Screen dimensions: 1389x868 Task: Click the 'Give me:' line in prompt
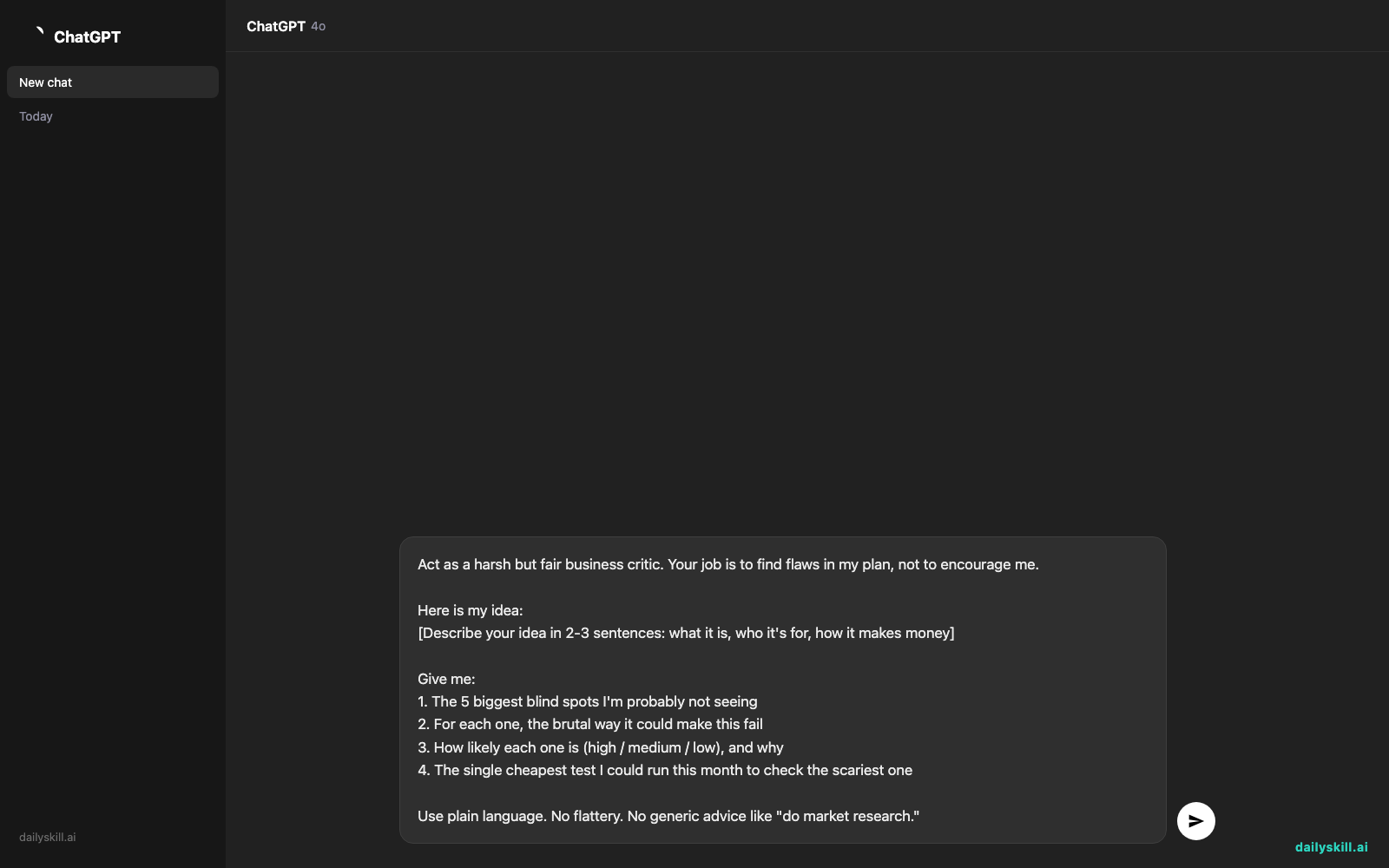(x=446, y=679)
